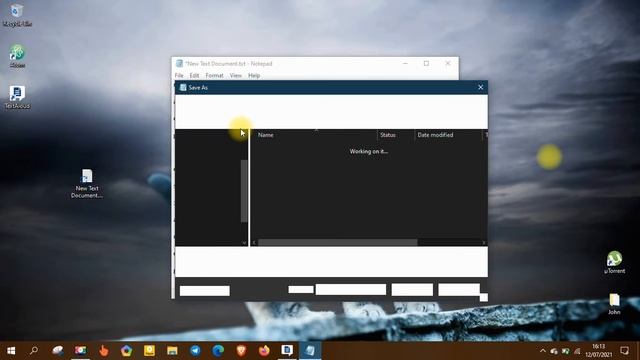Open the Recycle Bin desktop icon
The height and width of the screenshot is (360, 640).
coord(17,15)
